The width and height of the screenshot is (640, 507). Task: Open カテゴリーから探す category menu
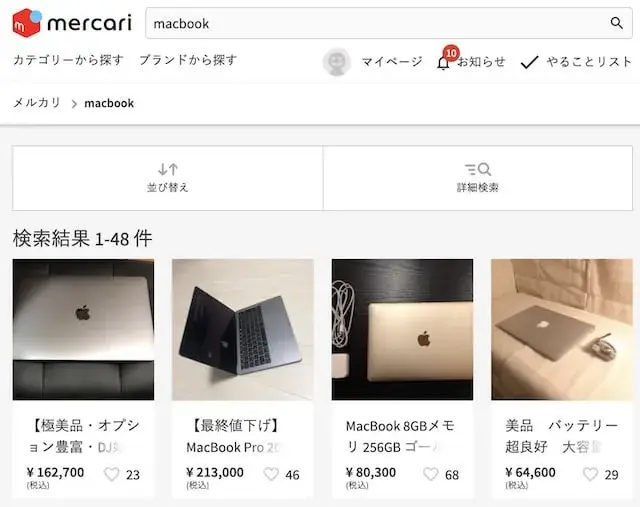(x=68, y=60)
